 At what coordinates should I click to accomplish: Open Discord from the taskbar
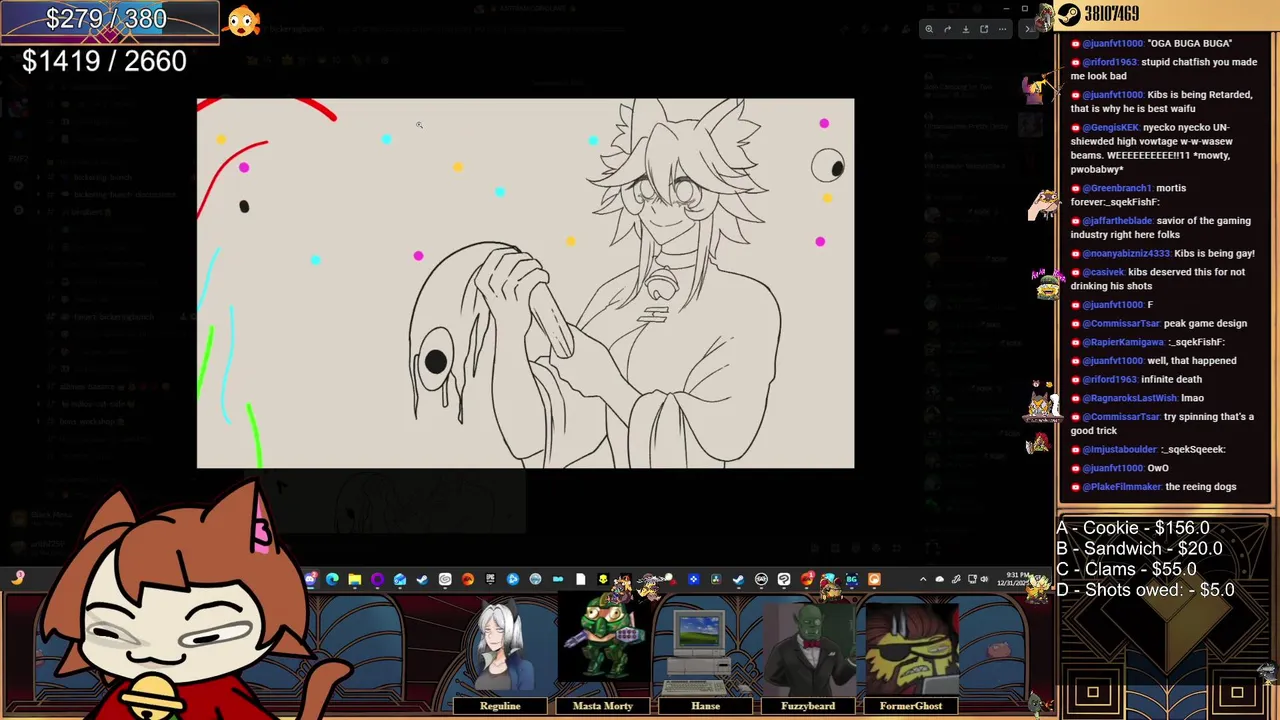311,579
